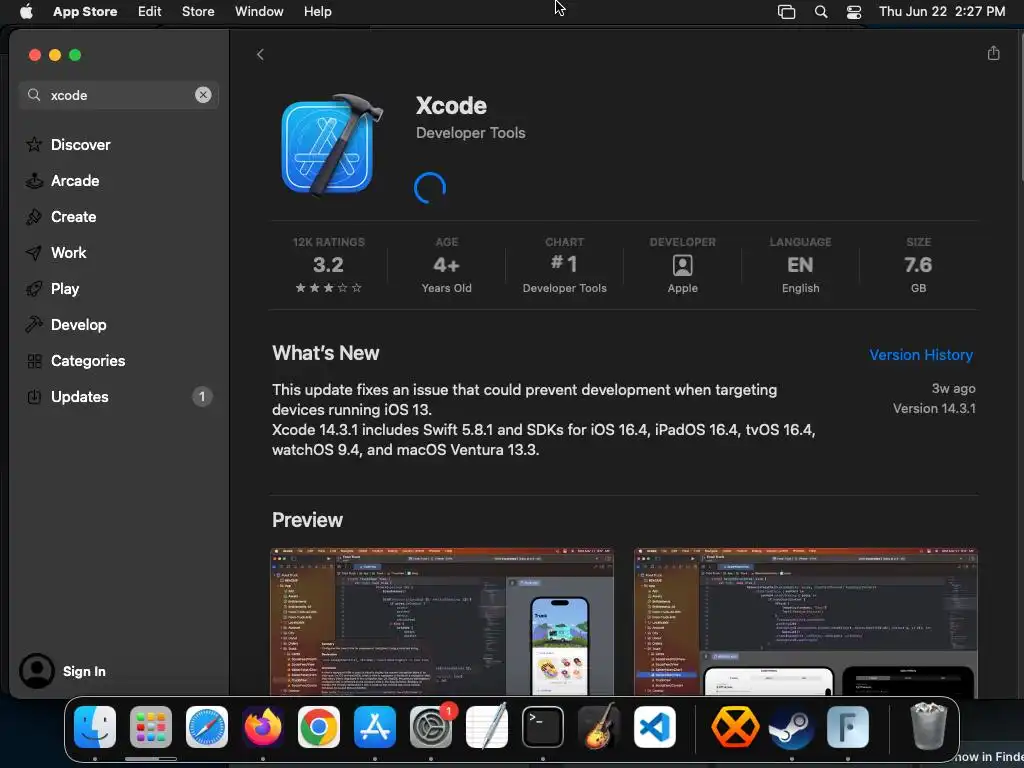This screenshot has width=1024, height=768.
Task: Click the Updates count badge
Action: [202, 396]
